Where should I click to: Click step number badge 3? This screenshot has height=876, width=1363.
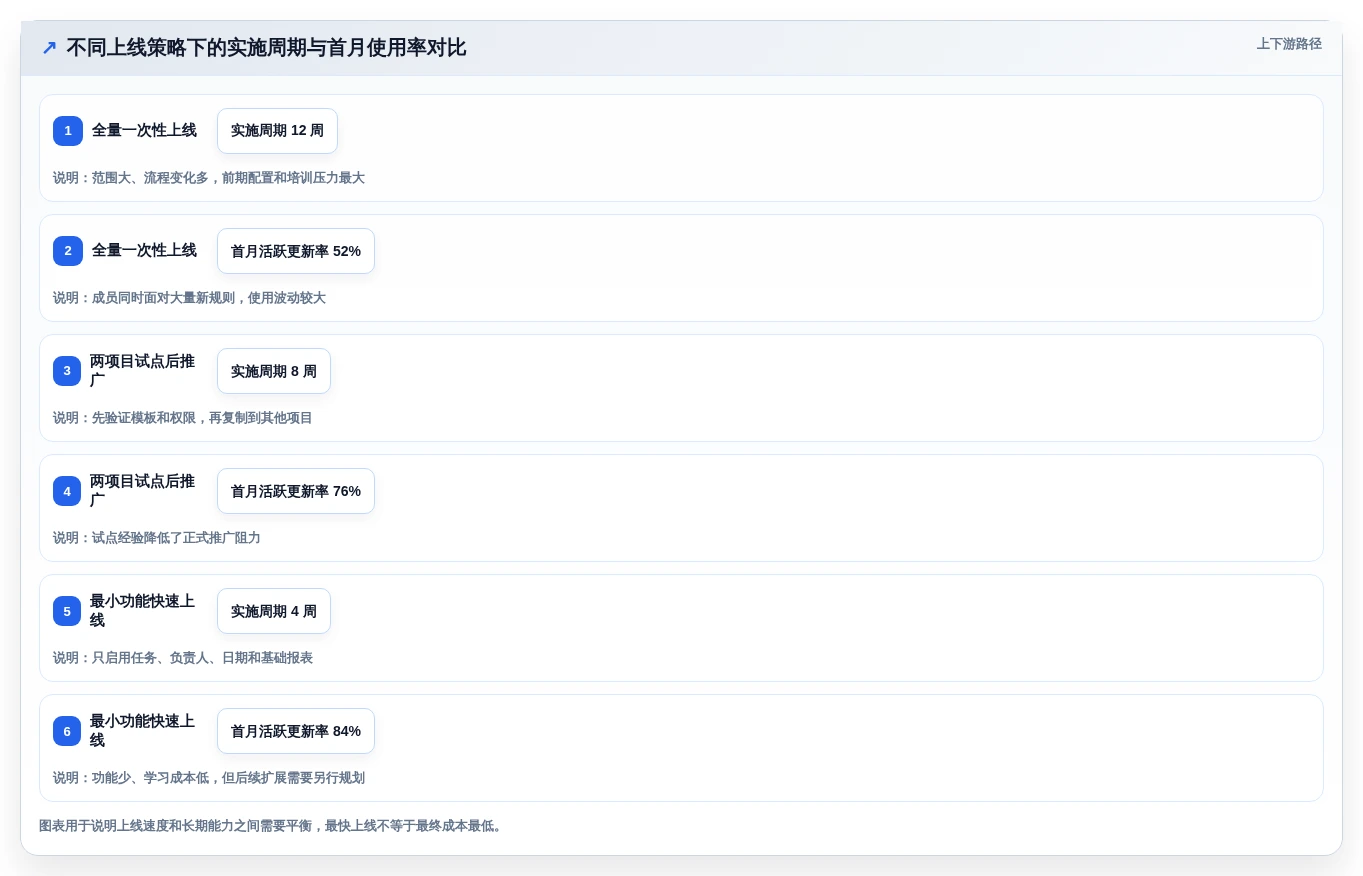[x=67, y=371]
